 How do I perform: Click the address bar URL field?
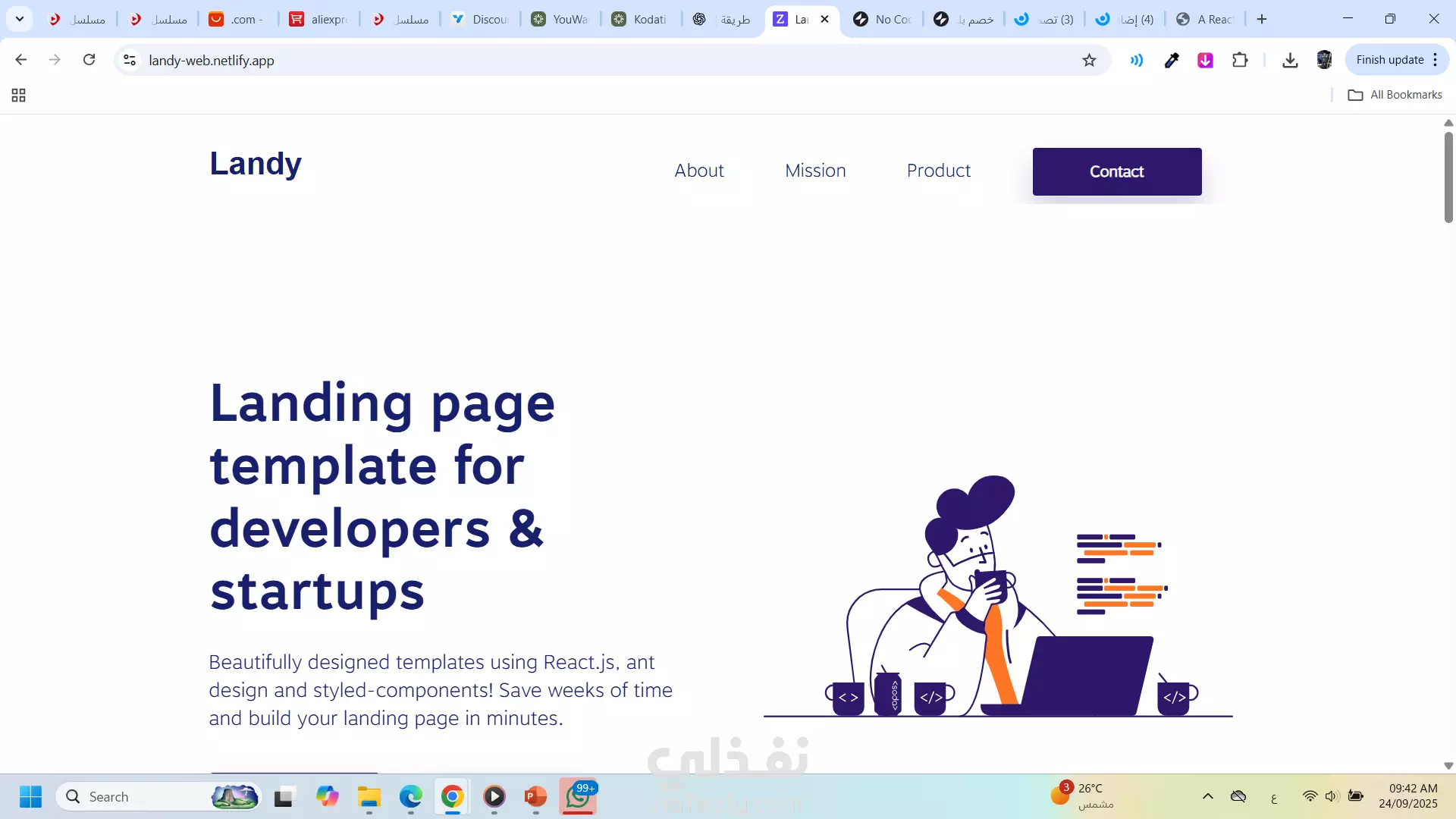click(x=531, y=60)
